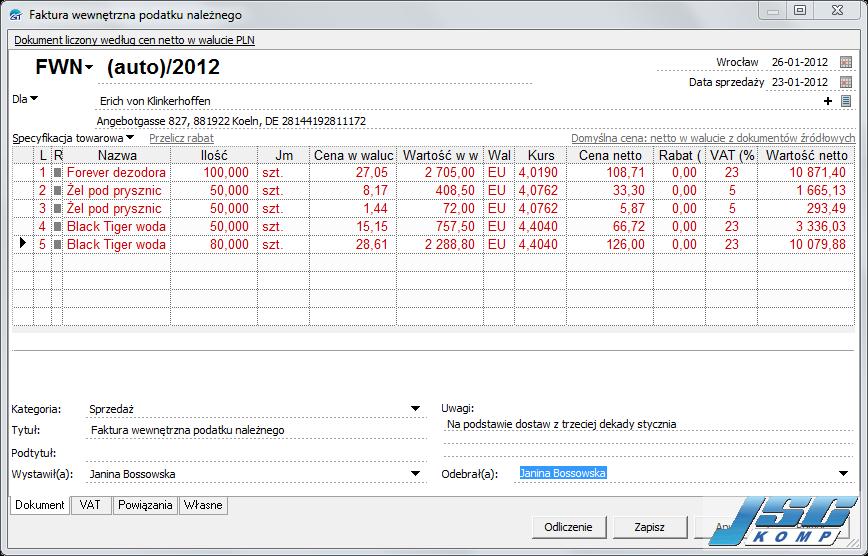
Task: Click Domyślna cena netto w walucie link
Action: tap(713, 138)
